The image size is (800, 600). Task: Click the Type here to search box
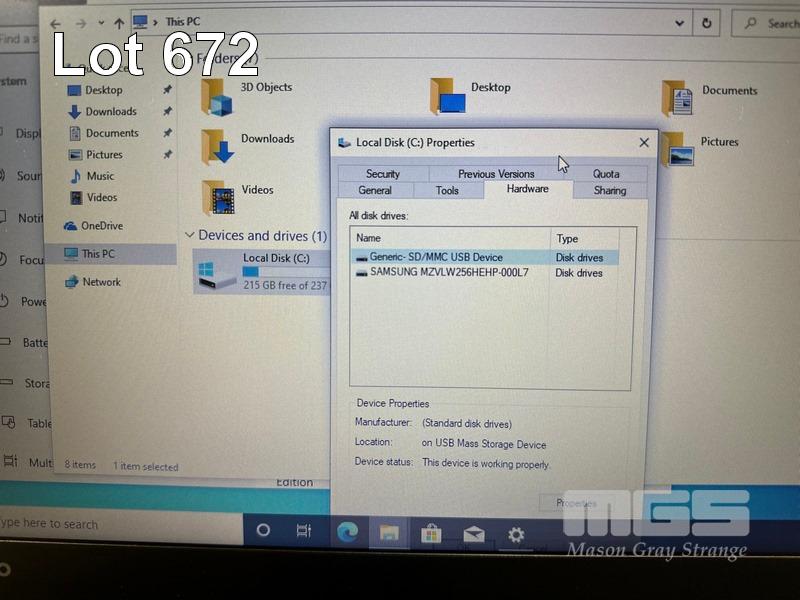[x=100, y=524]
